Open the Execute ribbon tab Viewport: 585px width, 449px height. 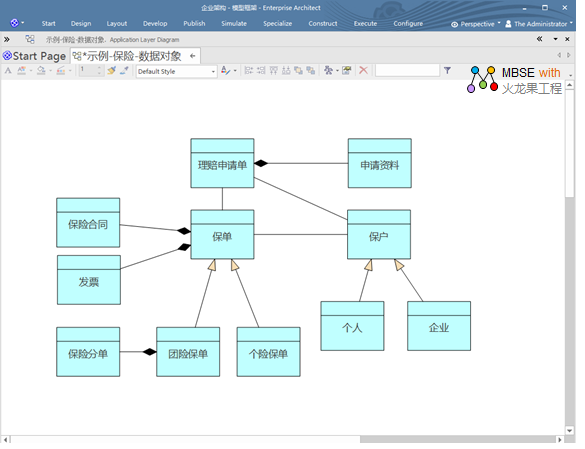365,24
